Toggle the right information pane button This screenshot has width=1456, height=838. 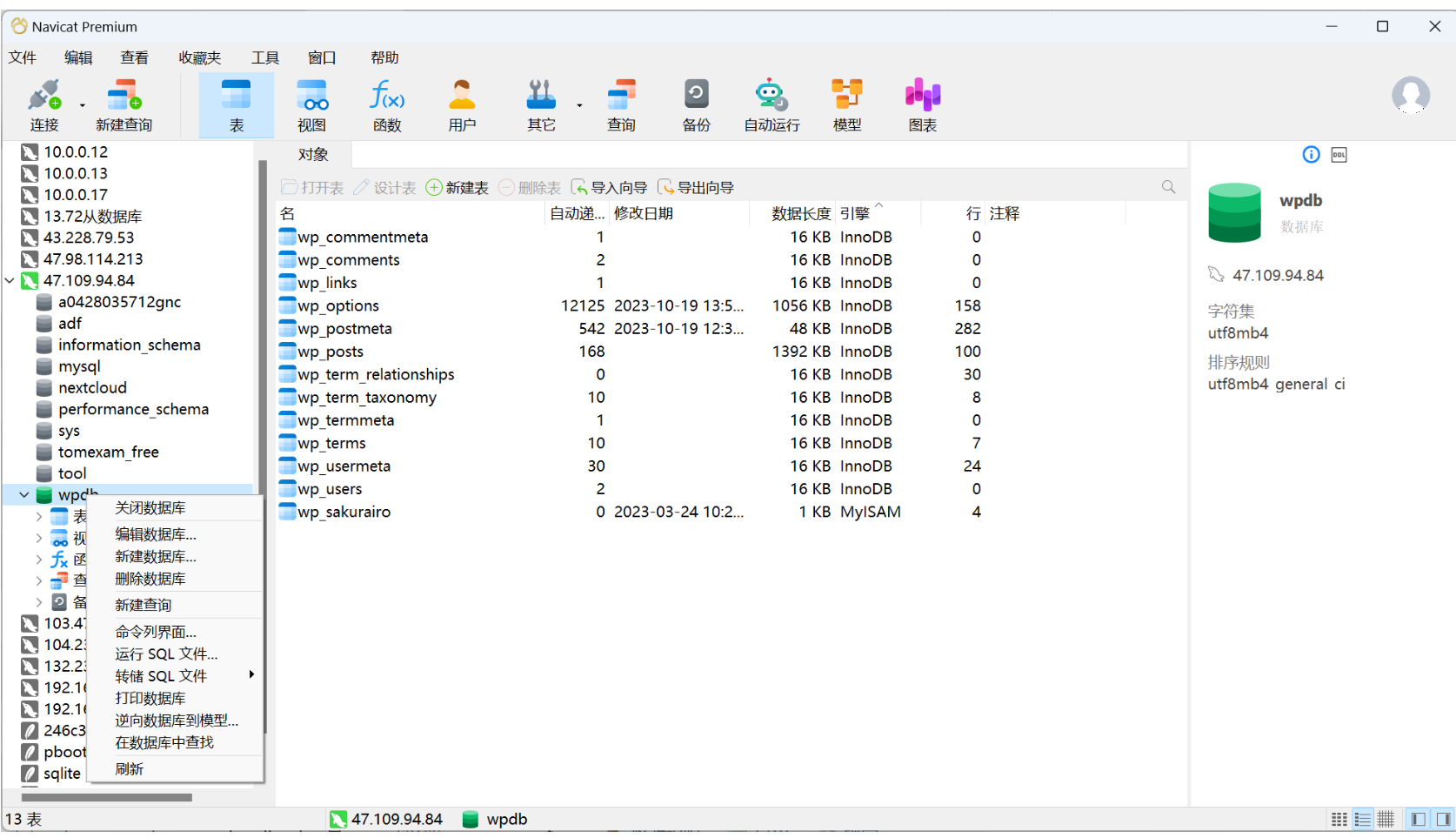[1444, 819]
